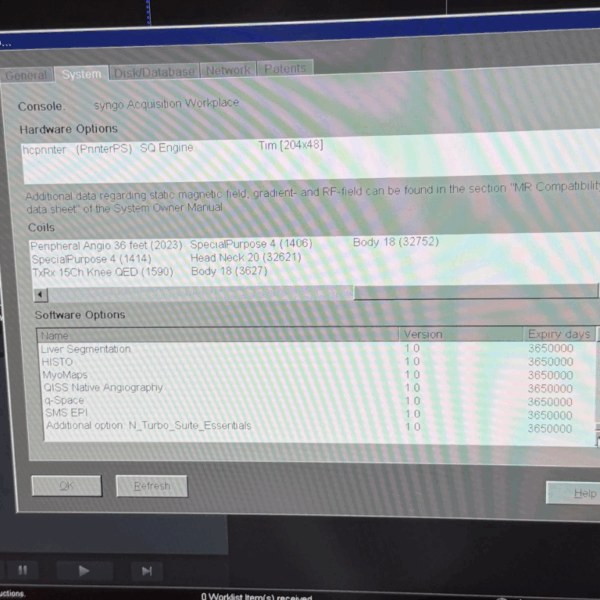Click the OK button
This screenshot has height=600, width=600.
(x=67, y=486)
